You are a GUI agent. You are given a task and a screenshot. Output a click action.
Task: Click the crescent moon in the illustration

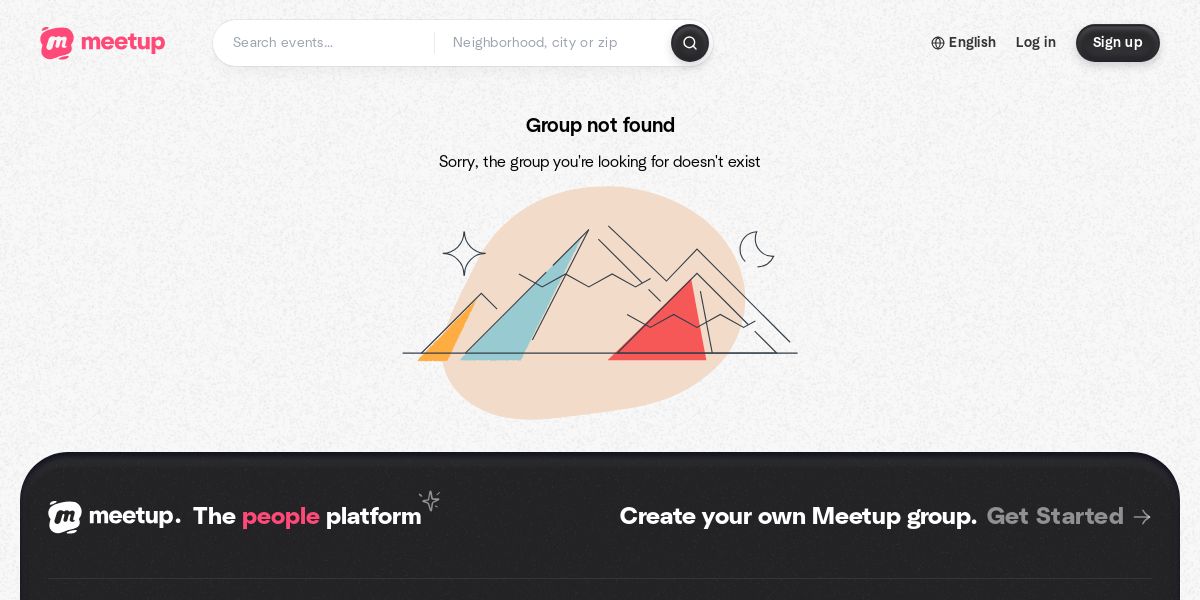(x=757, y=249)
